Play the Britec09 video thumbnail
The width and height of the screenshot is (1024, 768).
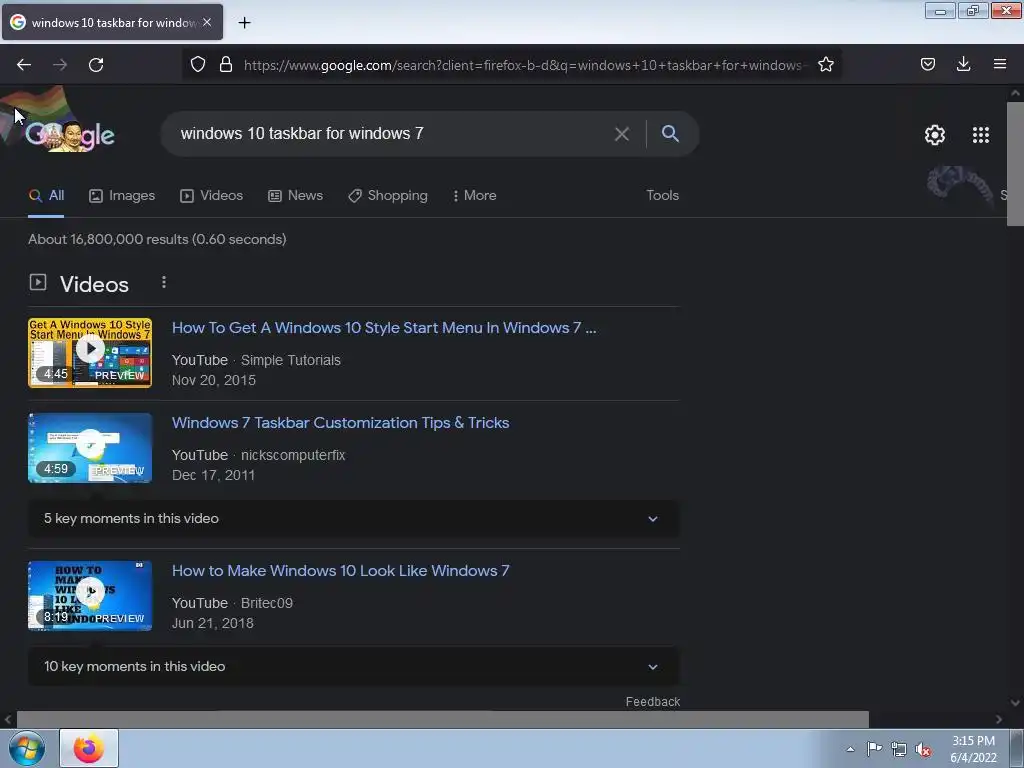click(x=90, y=596)
